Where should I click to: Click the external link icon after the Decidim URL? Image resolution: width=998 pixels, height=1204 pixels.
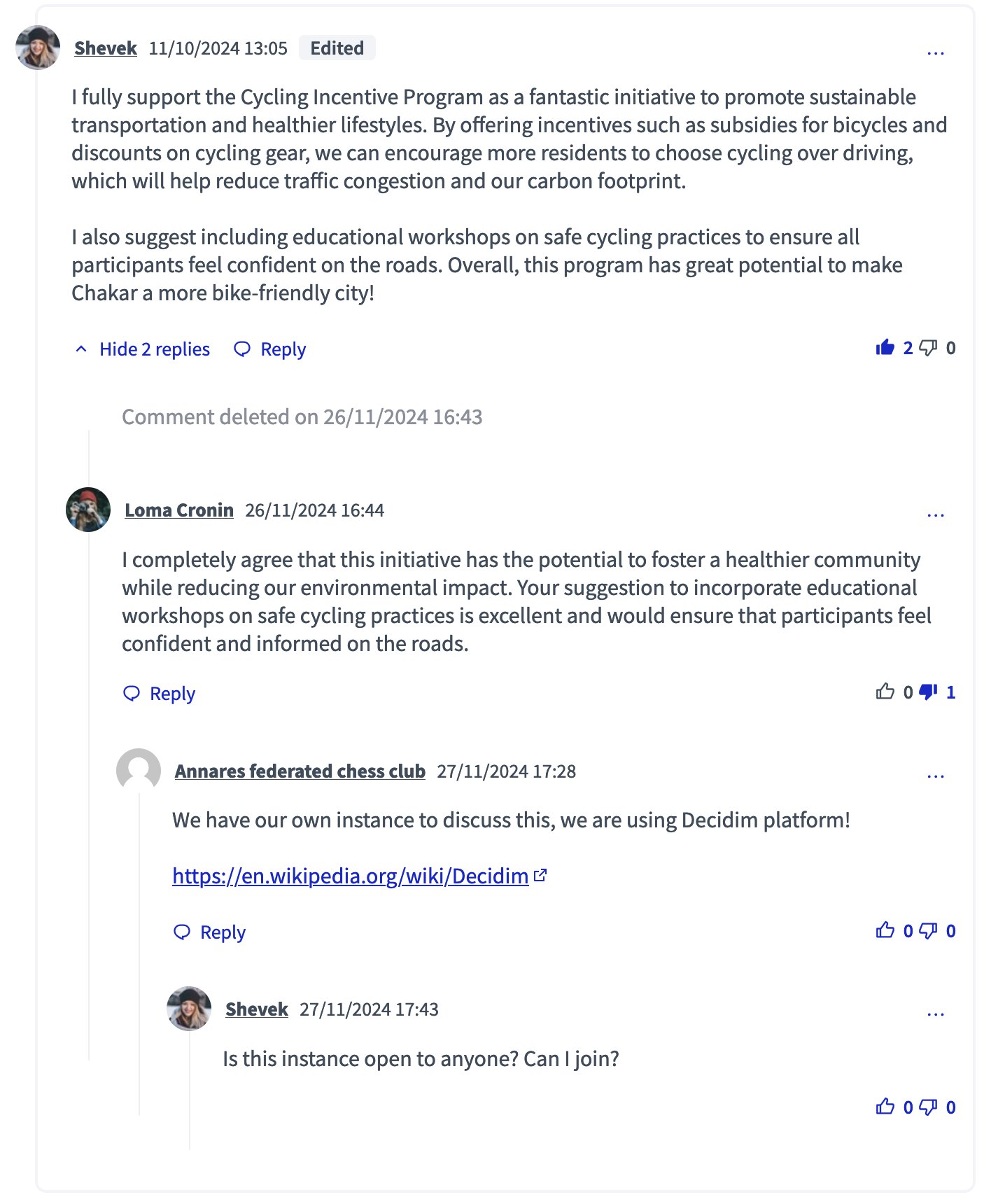540,874
